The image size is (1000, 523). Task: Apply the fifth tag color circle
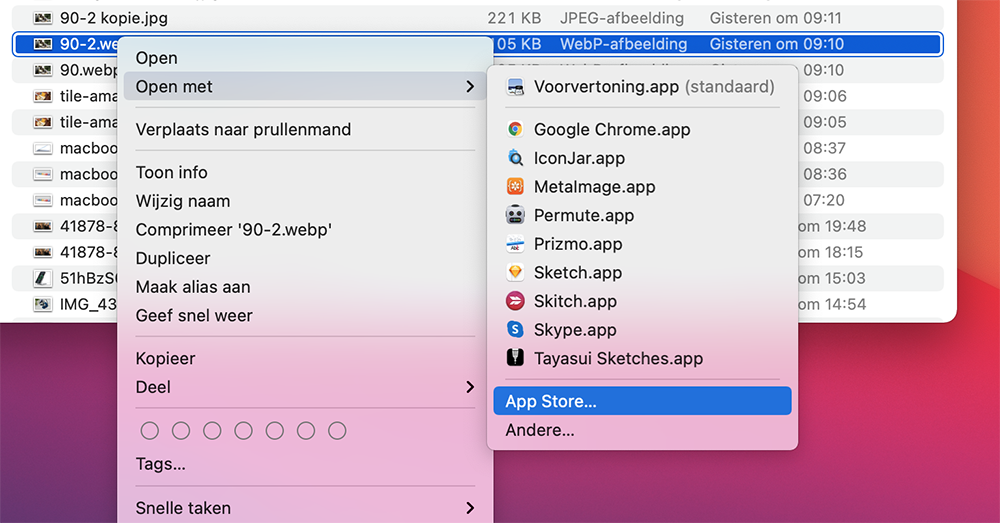point(275,431)
